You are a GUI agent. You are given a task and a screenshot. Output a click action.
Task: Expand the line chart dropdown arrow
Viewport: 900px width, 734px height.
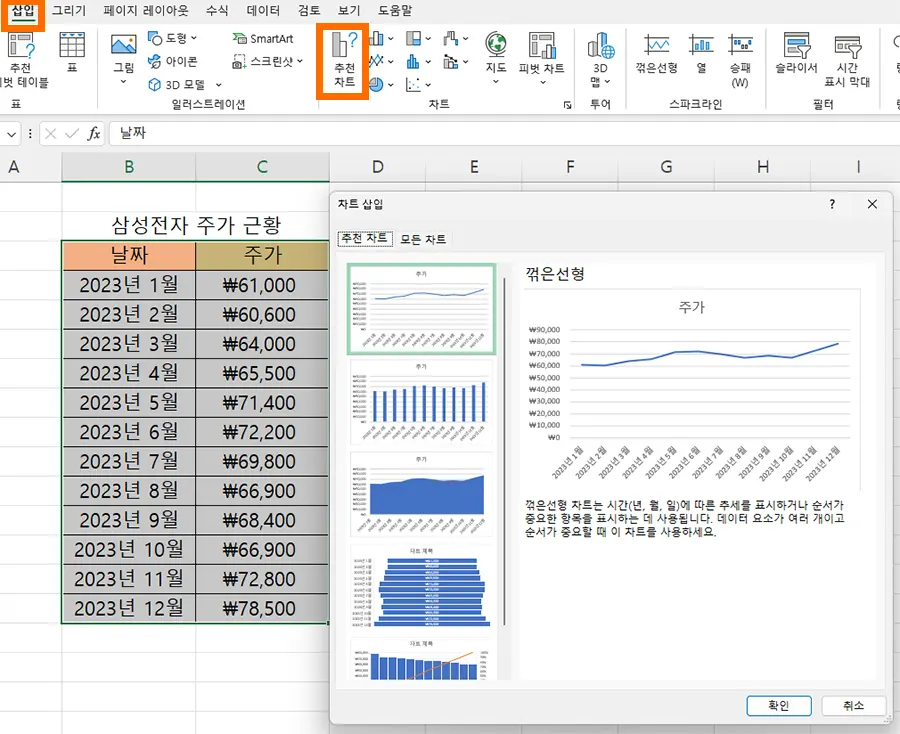pos(391,61)
